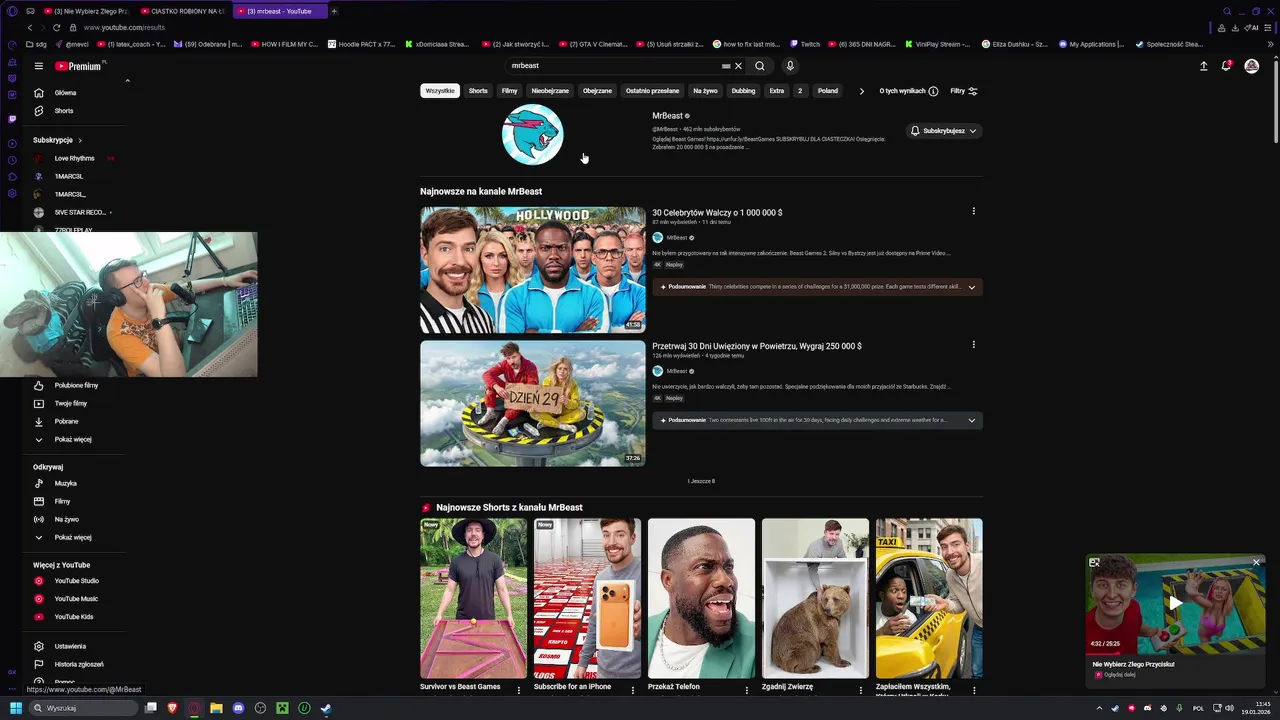
Task: Select the Na żywo filter chip
Action: tap(706, 91)
